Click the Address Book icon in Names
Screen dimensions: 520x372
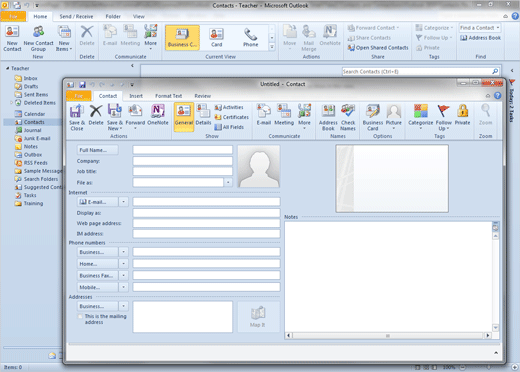coord(328,117)
